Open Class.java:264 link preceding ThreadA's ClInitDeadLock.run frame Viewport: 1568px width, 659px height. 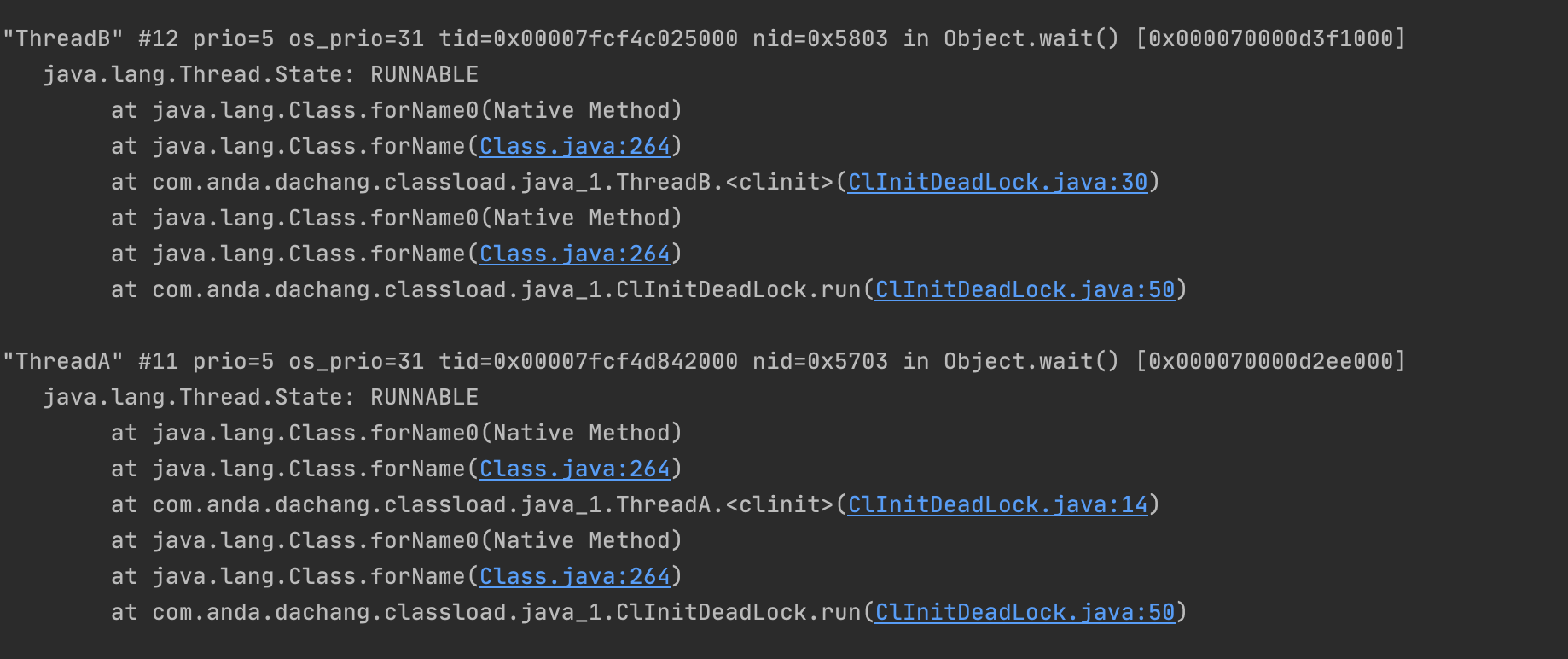pos(574,576)
